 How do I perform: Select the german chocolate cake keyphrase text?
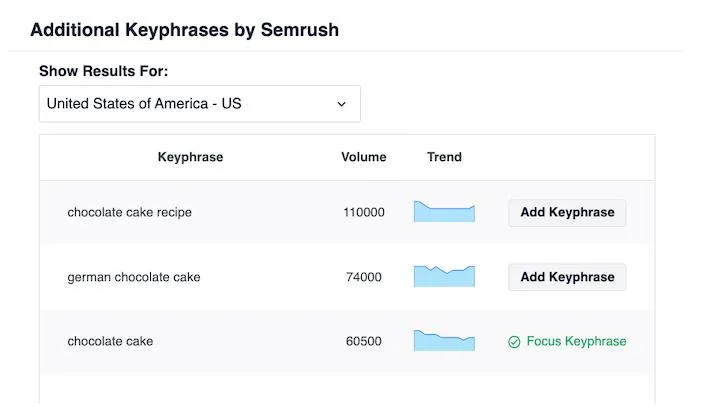(133, 277)
